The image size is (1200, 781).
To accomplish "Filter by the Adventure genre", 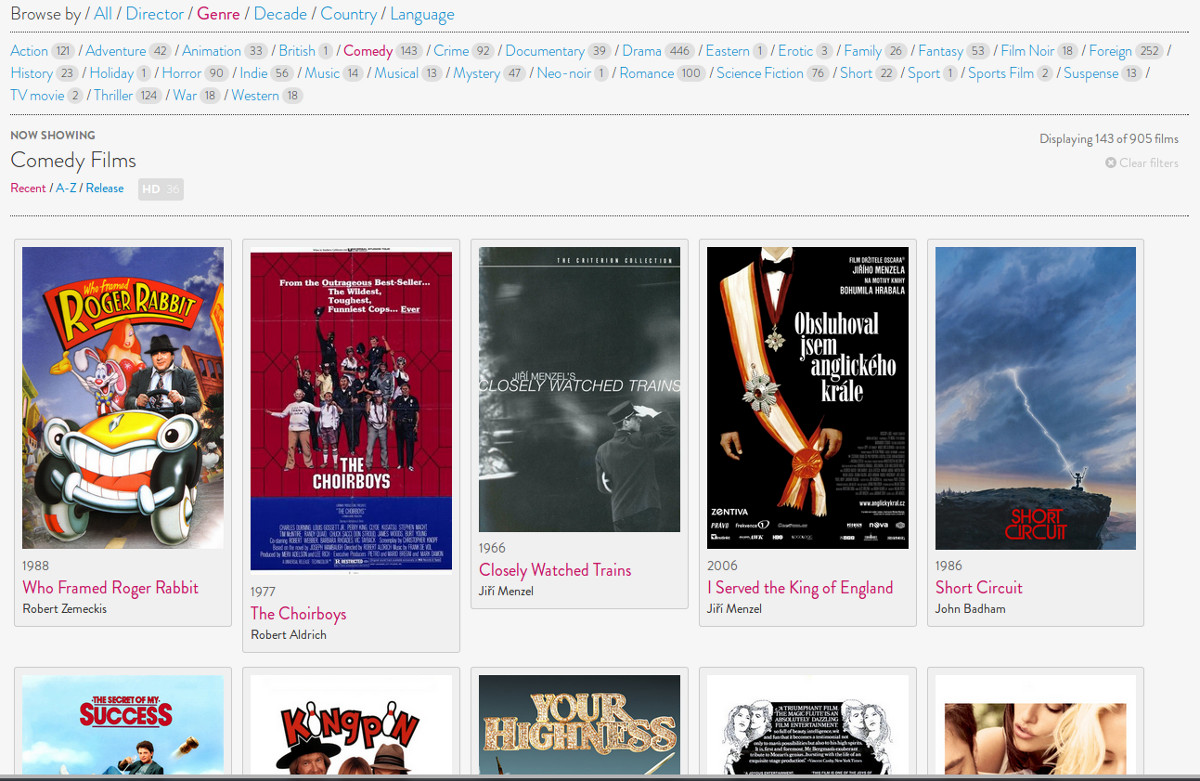I will tap(116, 51).
